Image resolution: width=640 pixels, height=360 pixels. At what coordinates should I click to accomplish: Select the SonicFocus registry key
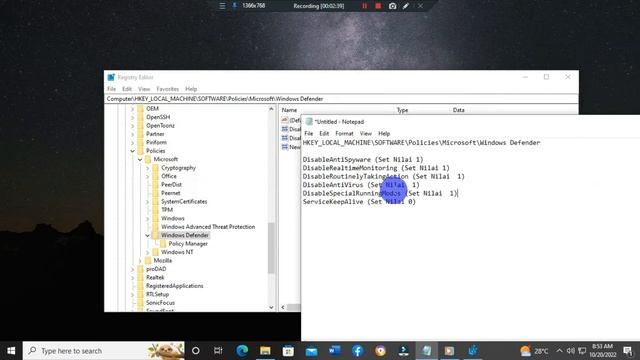(x=160, y=302)
